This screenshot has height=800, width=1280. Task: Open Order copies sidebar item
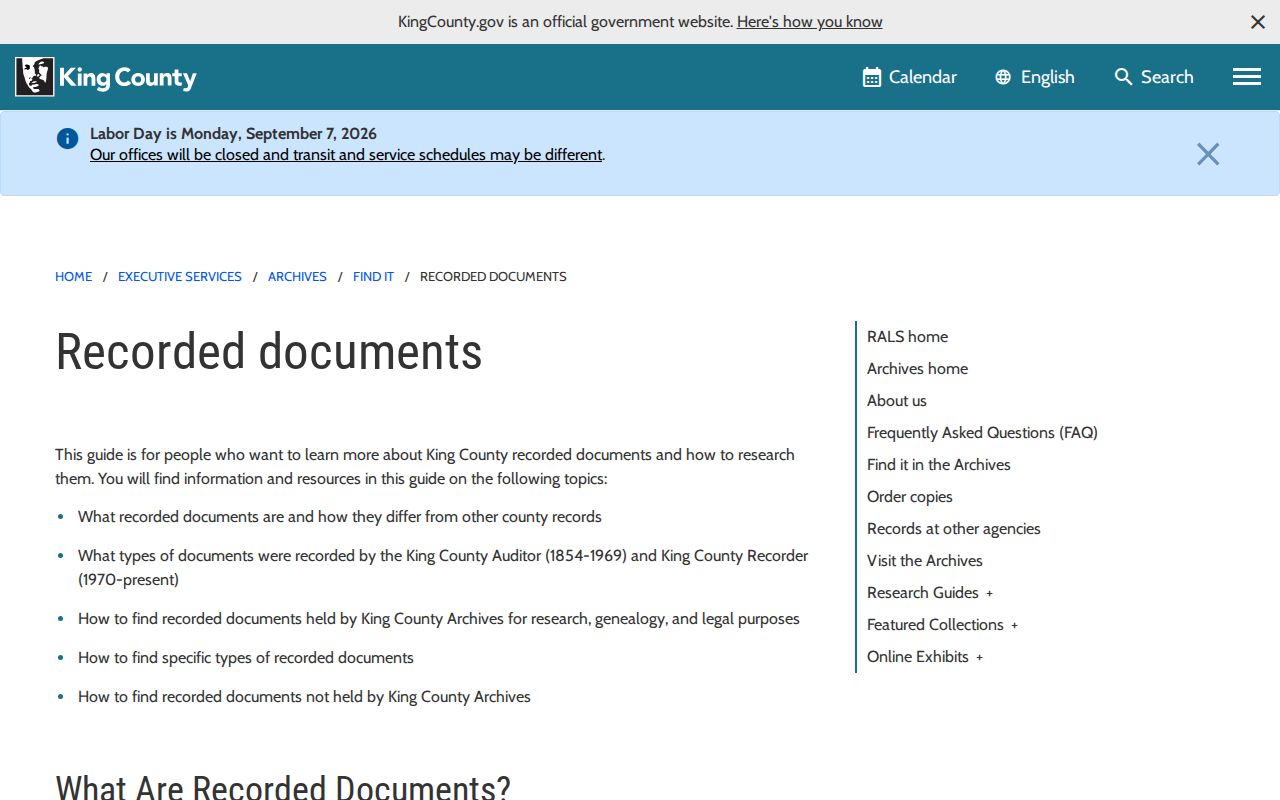(910, 497)
